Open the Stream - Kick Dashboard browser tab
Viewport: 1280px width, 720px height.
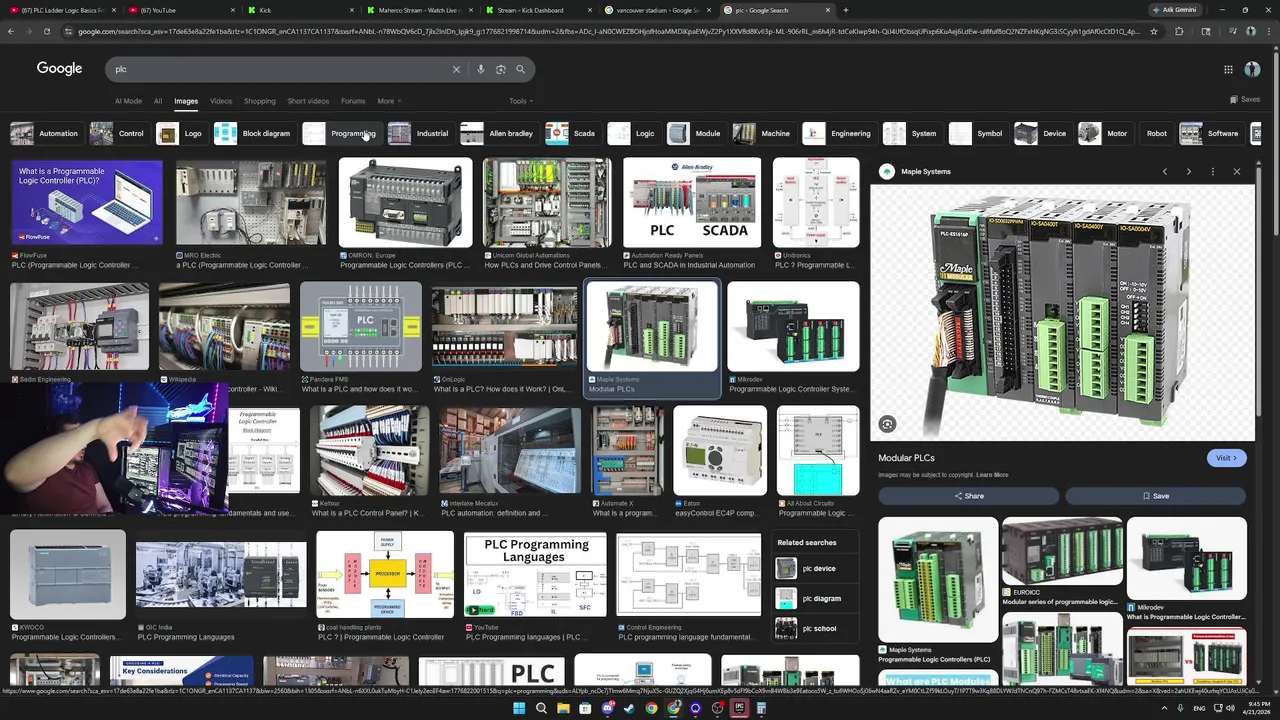tap(538, 10)
